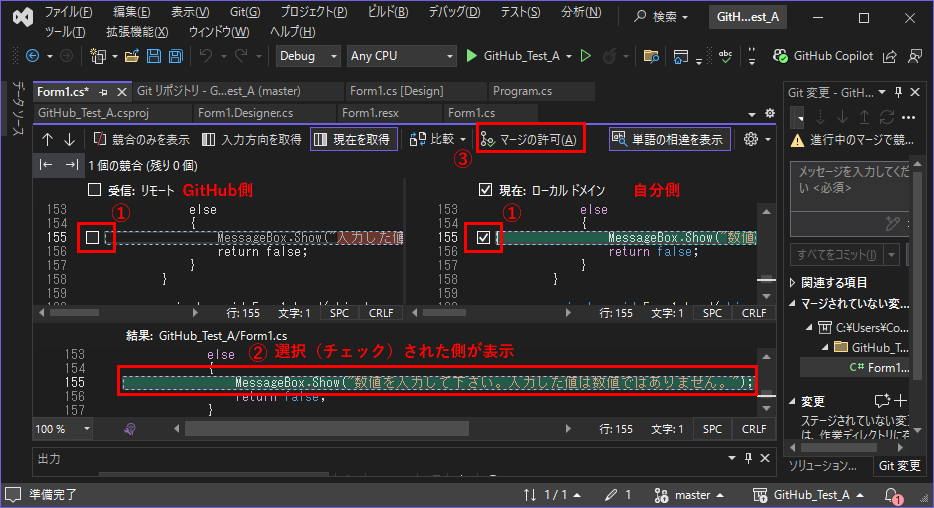934x508 pixels.
Task: Open GitHub_Test_A repository selector in status bar
Action: 808,495
